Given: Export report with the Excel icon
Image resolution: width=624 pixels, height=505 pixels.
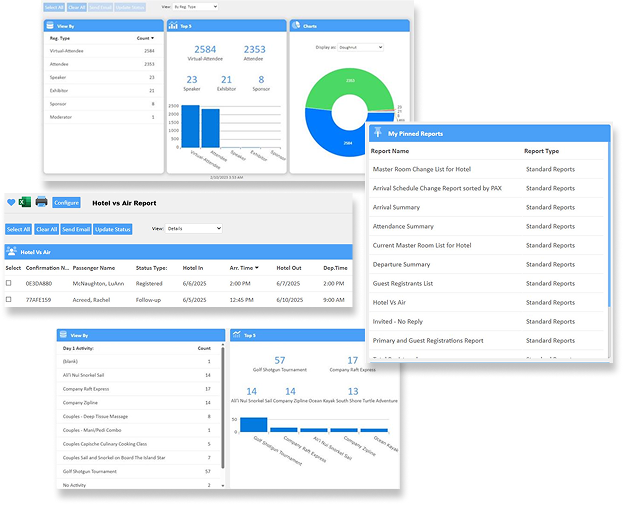Looking at the screenshot, I should click(x=26, y=202).
